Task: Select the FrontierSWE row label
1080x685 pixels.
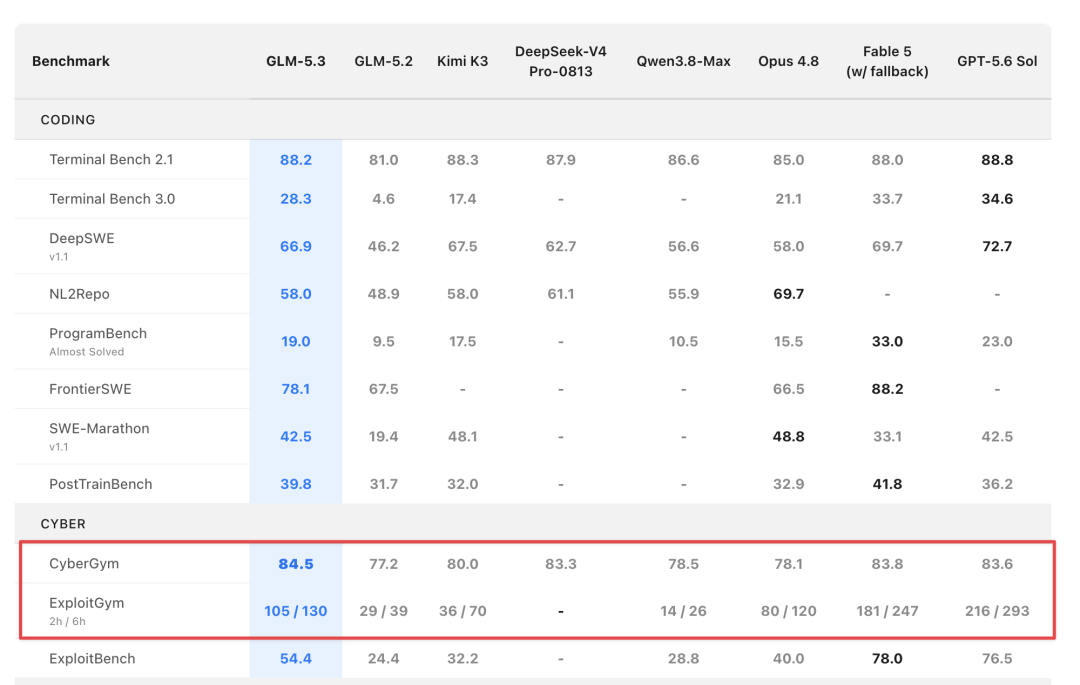Action: [90, 389]
